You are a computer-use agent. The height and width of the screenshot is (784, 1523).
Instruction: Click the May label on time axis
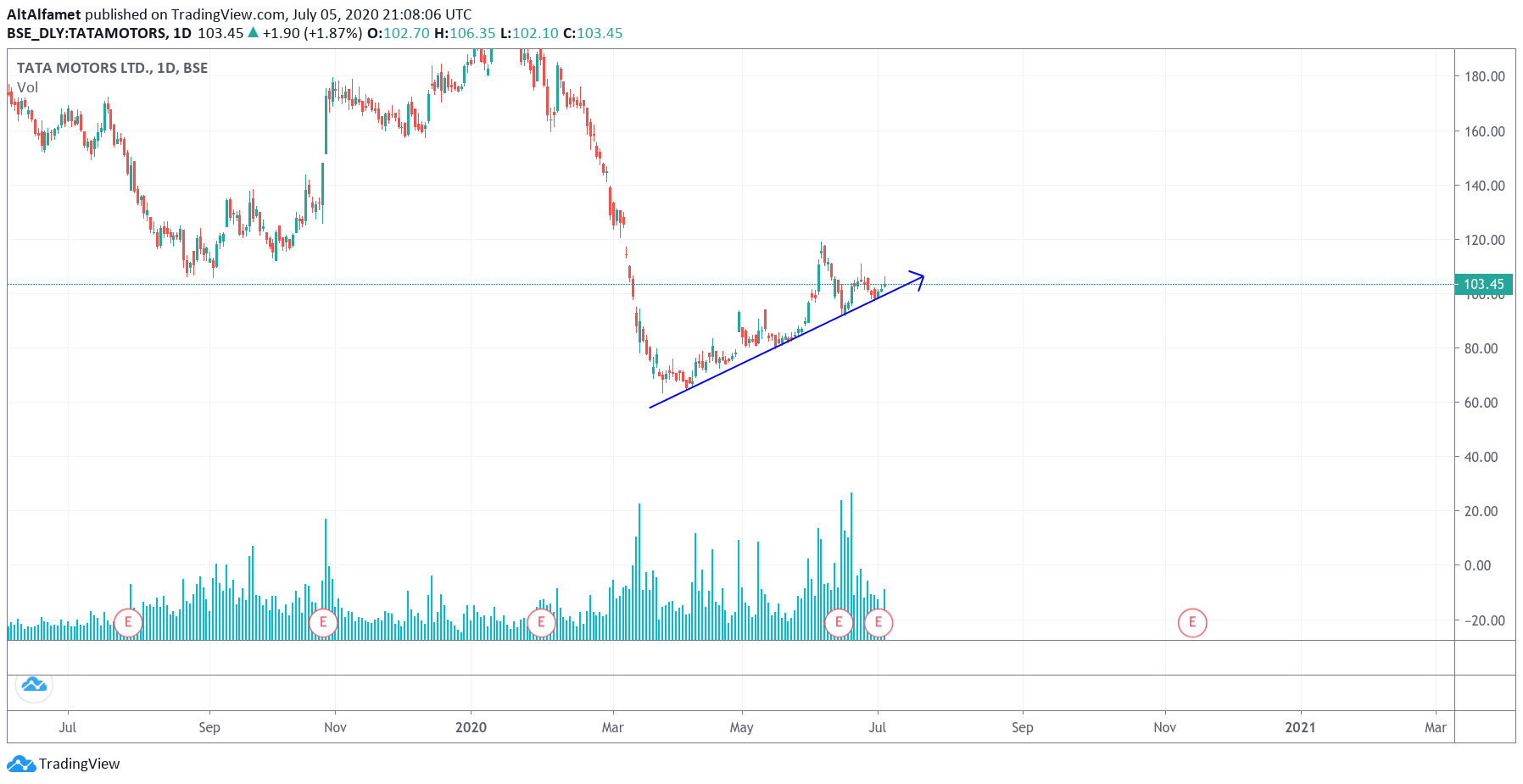(741, 727)
